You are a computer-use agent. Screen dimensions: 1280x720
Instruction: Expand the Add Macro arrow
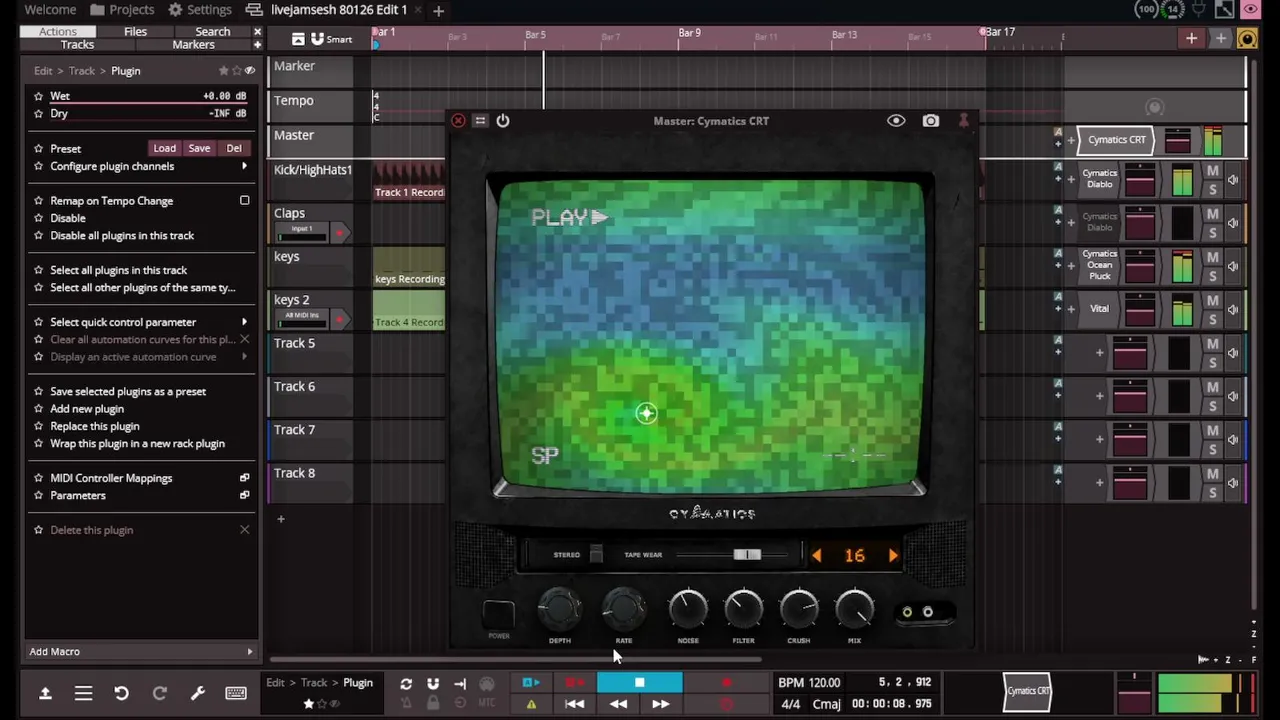[x=250, y=652]
